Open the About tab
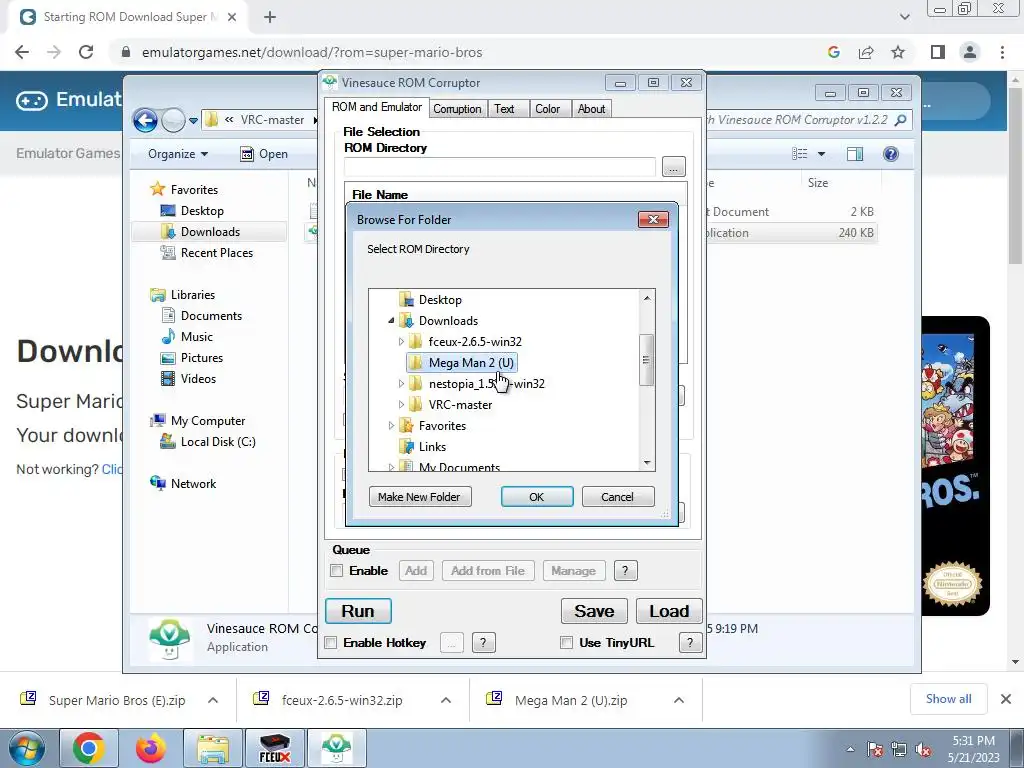The width and height of the screenshot is (1024, 768). (x=591, y=109)
